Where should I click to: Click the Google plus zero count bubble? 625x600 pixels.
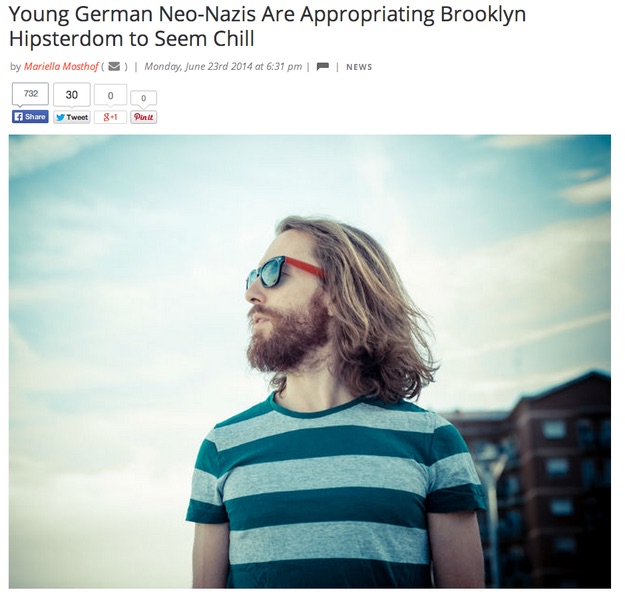pyautogui.click(x=110, y=96)
